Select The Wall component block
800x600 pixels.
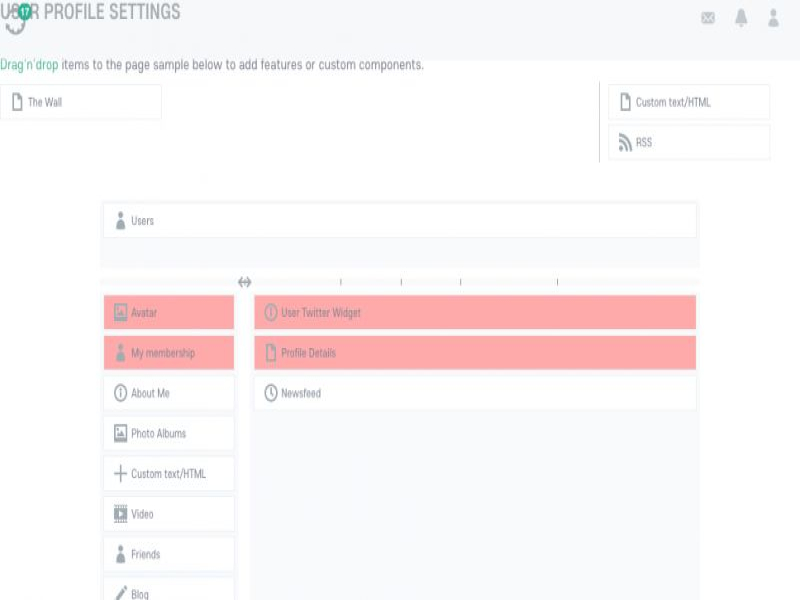point(81,102)
